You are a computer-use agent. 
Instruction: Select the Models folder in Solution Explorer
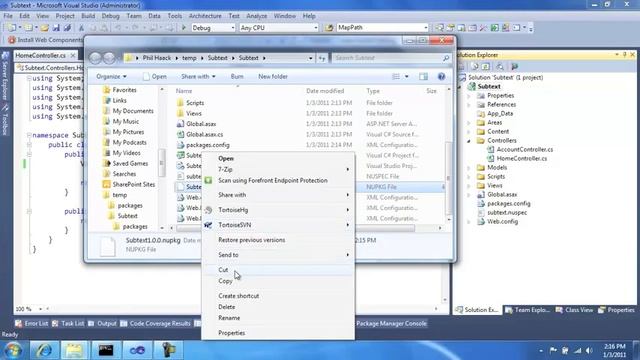click(497, 168)
